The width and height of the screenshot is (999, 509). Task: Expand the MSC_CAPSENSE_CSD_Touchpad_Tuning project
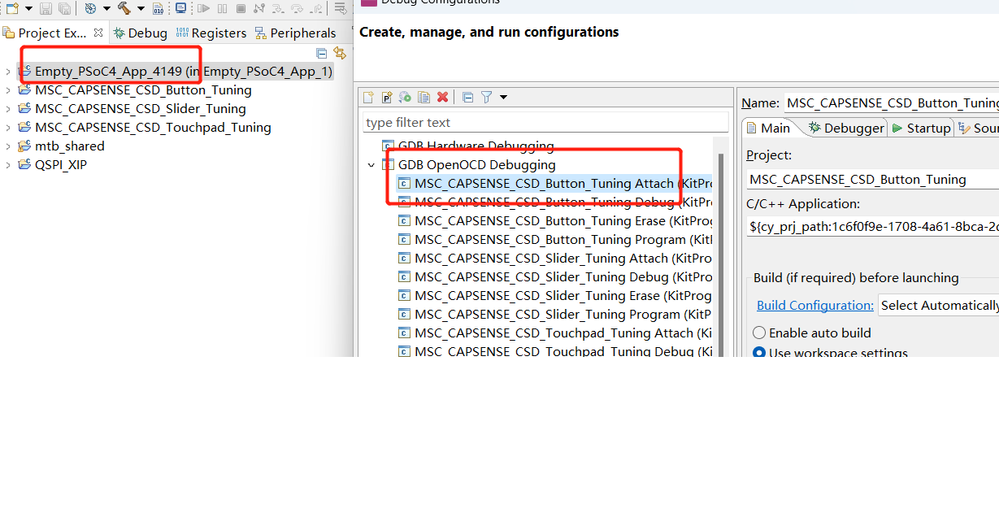point(8,127)
